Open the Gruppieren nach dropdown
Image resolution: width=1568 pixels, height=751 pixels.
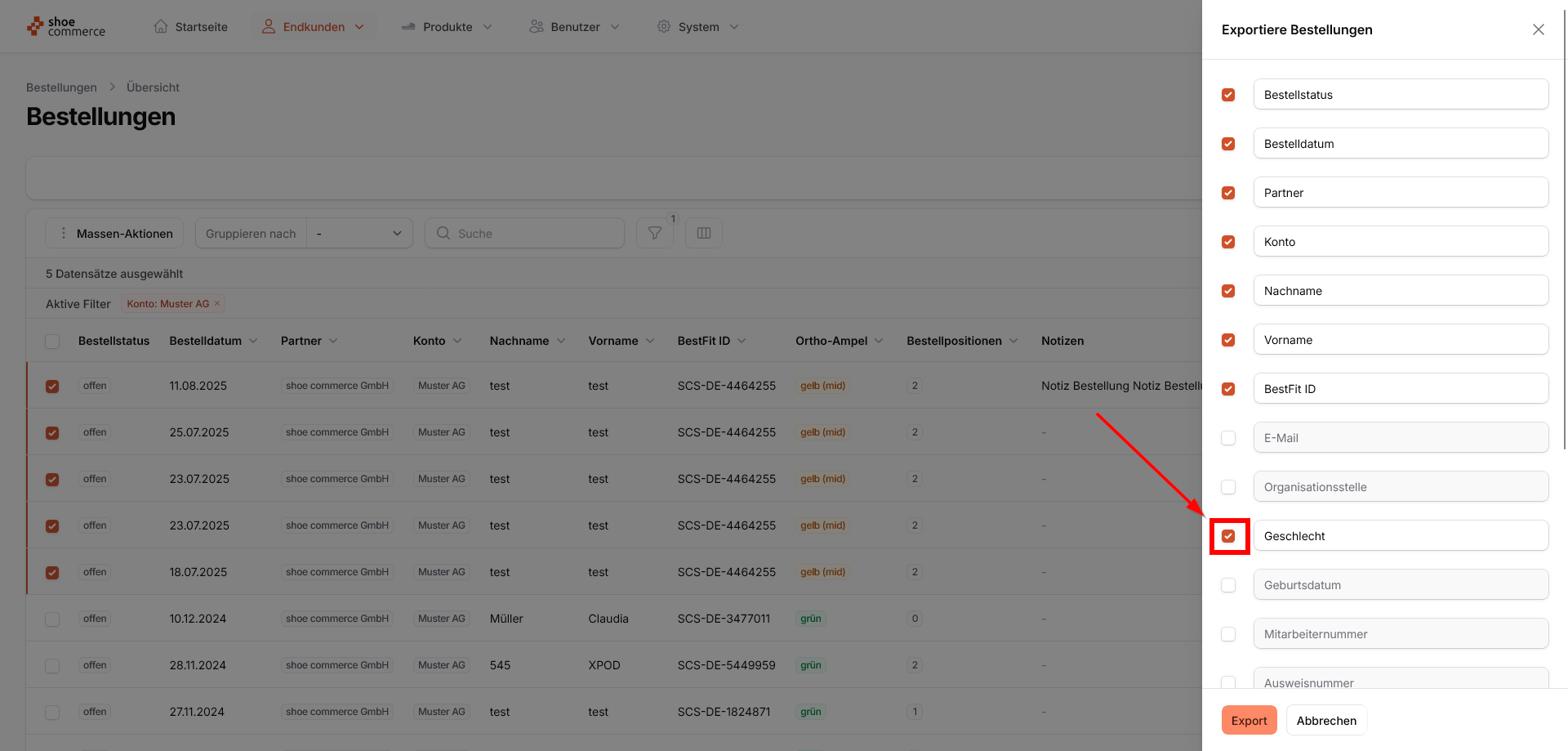359,234
